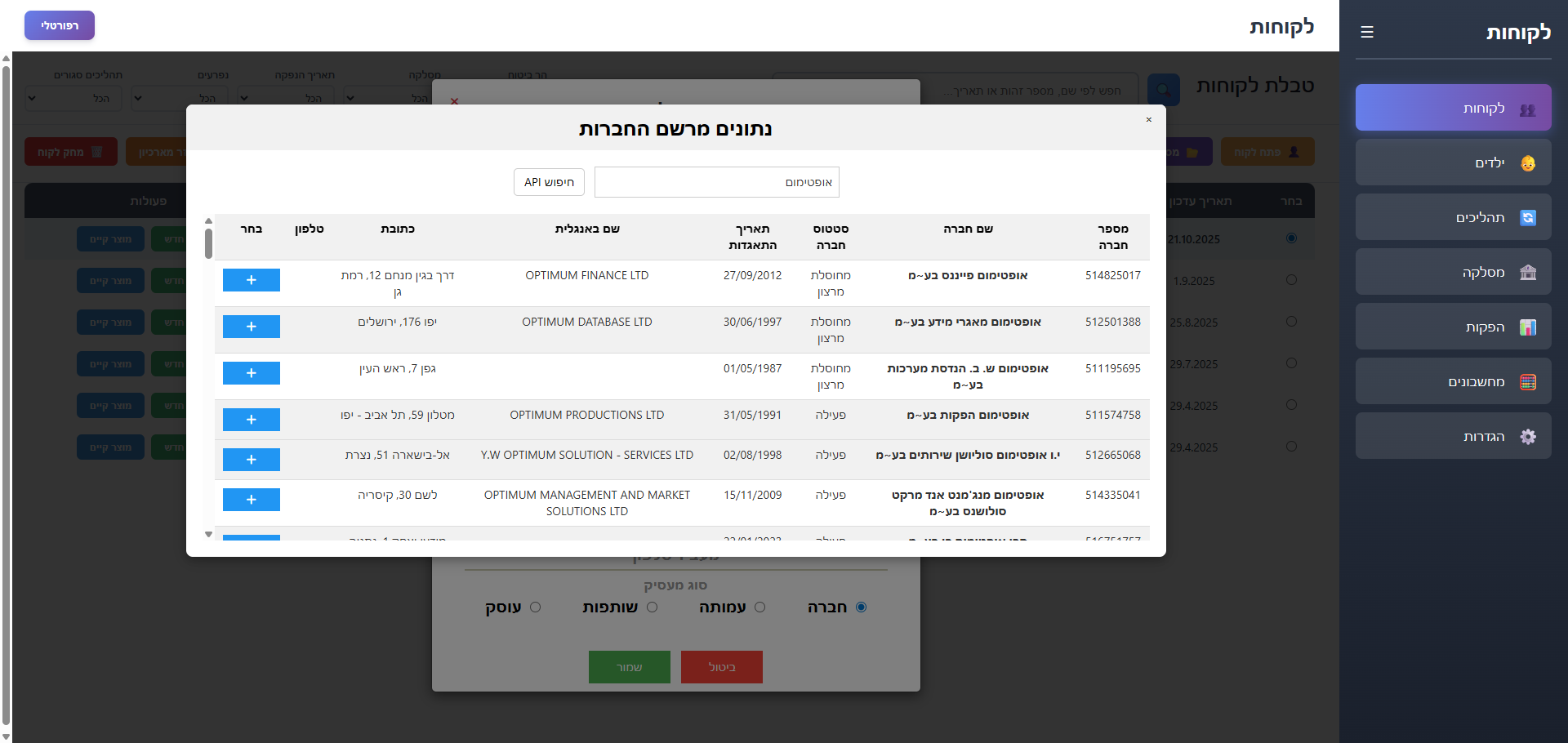The width and height of the screenshot is (1568, 743).
Task: Click registration date 27/09/2012
Action: (x=752, y=276)
